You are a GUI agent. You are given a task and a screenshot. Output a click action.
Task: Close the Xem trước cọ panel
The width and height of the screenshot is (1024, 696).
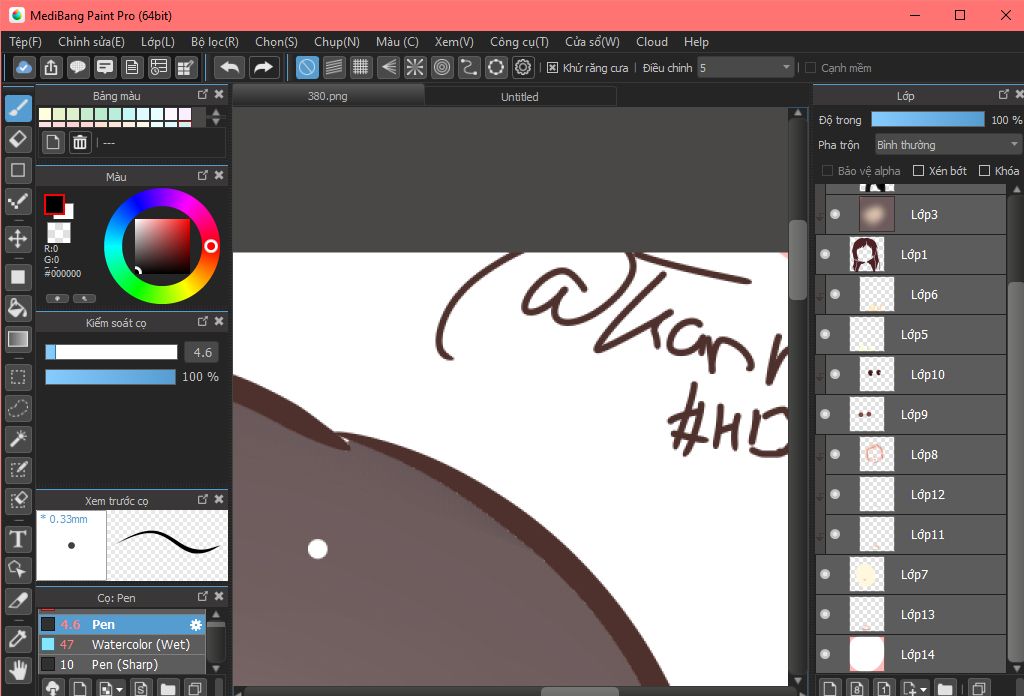(x=219, y=499)
